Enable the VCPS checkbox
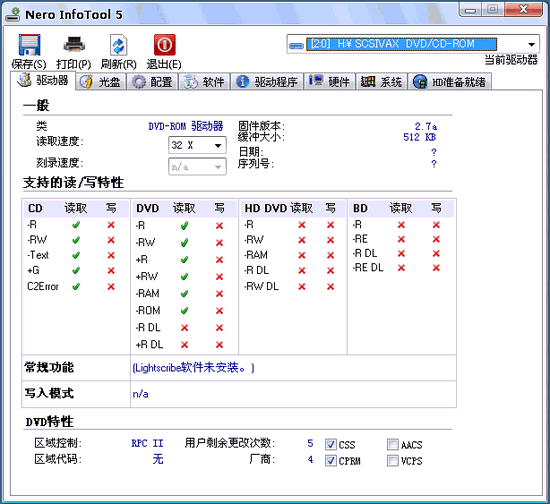This screenshot has width=550, height=504. (393, 460)
